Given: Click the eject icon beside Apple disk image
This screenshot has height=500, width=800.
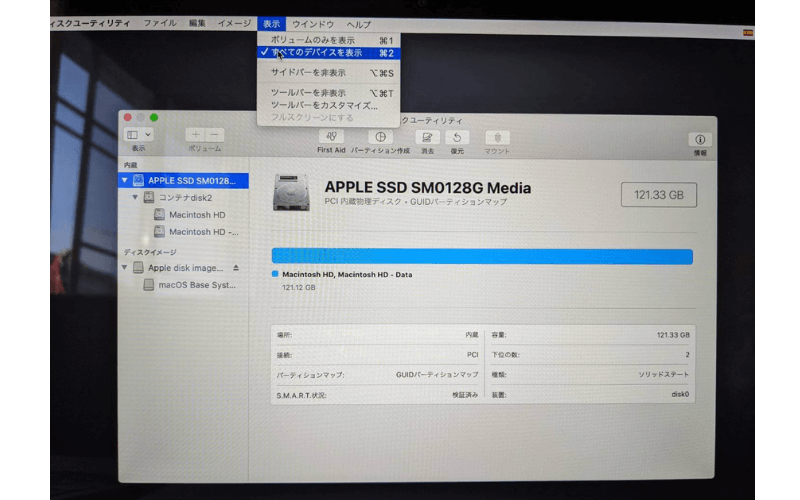Looking at the screenshot, I should [236, 267].
